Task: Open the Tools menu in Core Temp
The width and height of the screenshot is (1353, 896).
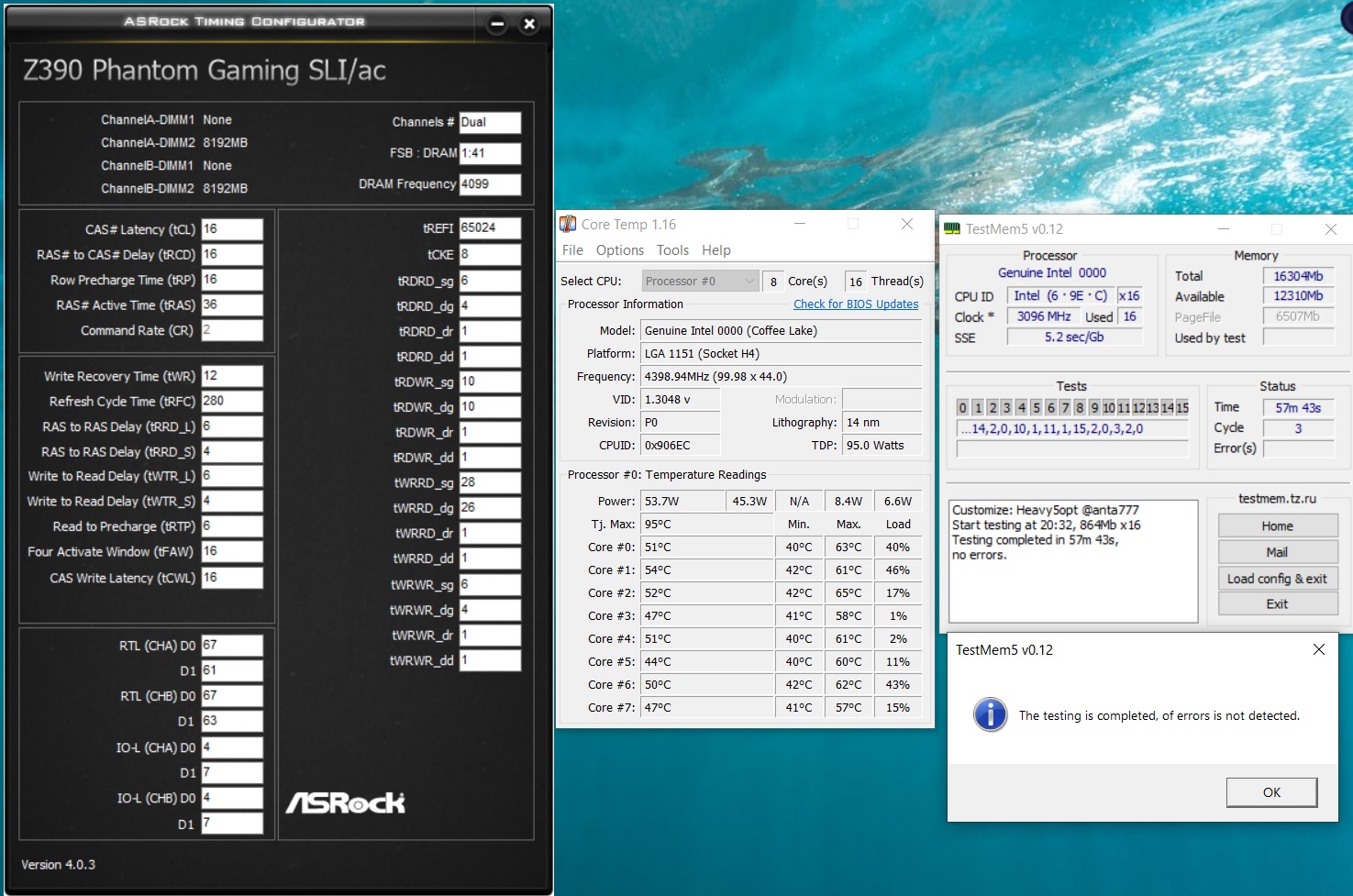Action: point(672,250)
